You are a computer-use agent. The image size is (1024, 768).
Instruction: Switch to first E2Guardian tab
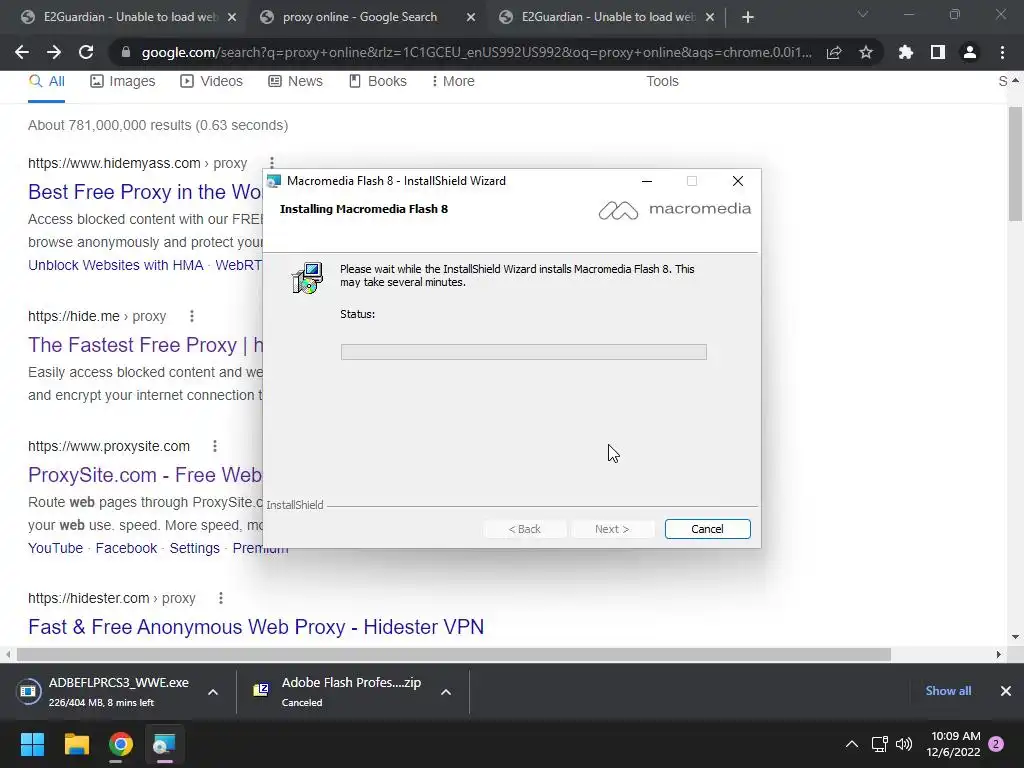(127, 17)
